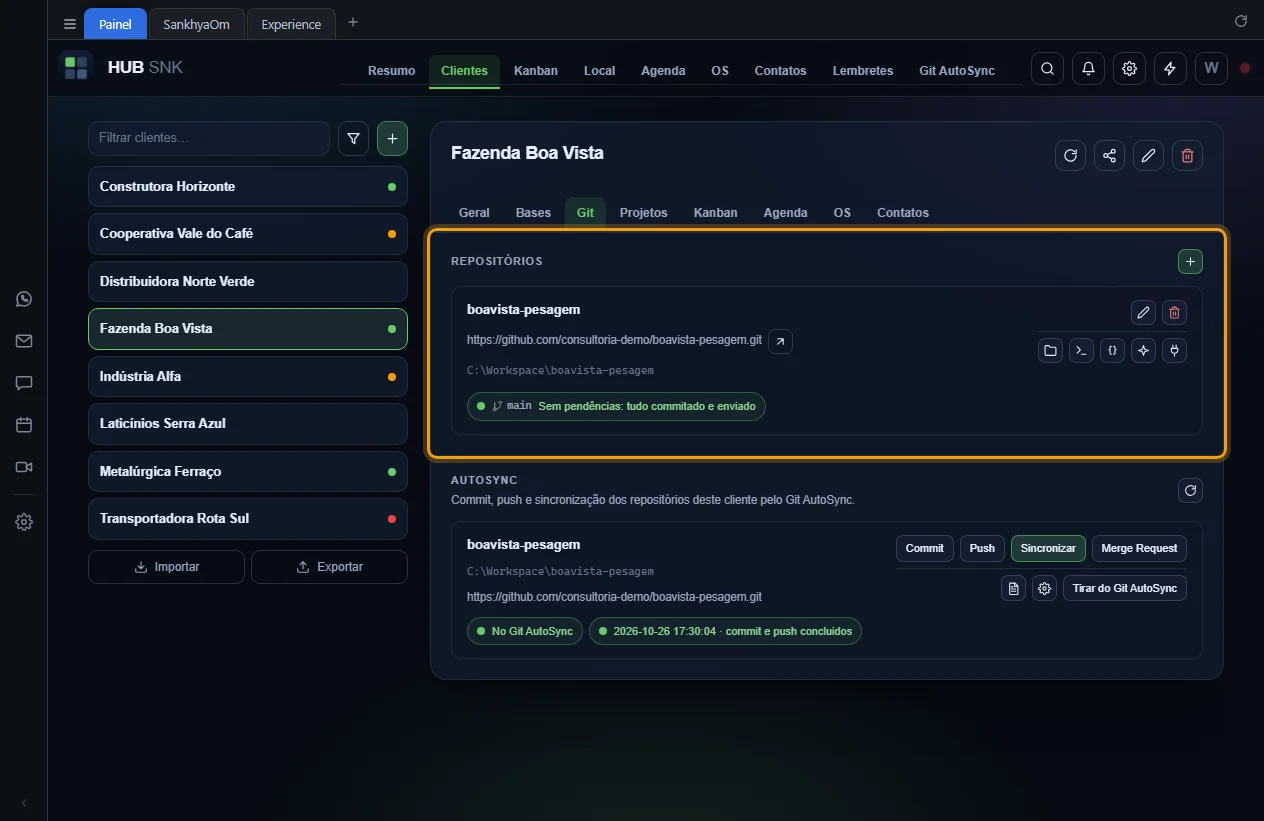Click the commit e push concluídos timestamp badge
The height and width of the screenshot is (821, 1264).
725,632
